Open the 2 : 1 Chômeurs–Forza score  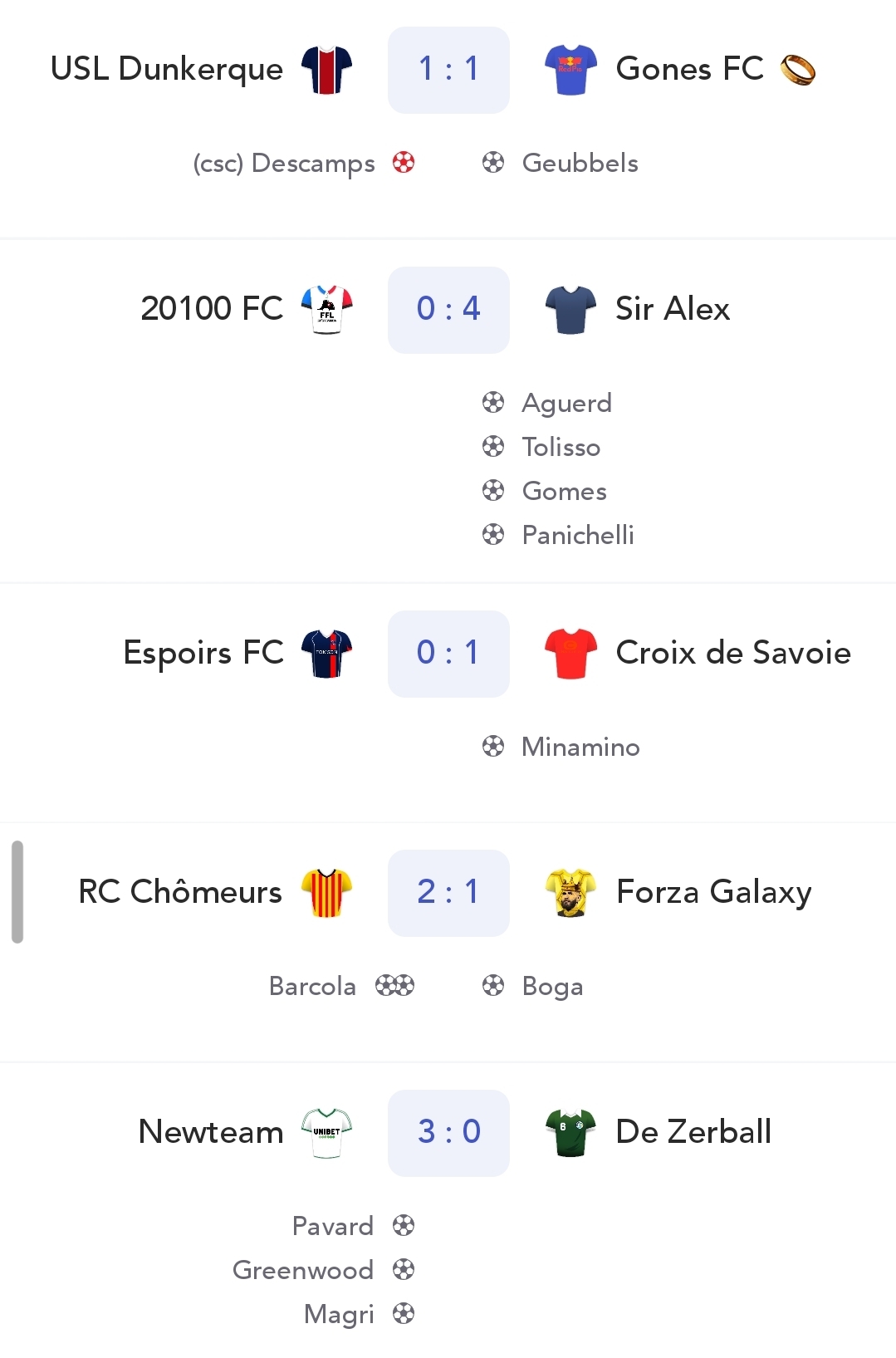pyautogui.click(x=448, y=893)
